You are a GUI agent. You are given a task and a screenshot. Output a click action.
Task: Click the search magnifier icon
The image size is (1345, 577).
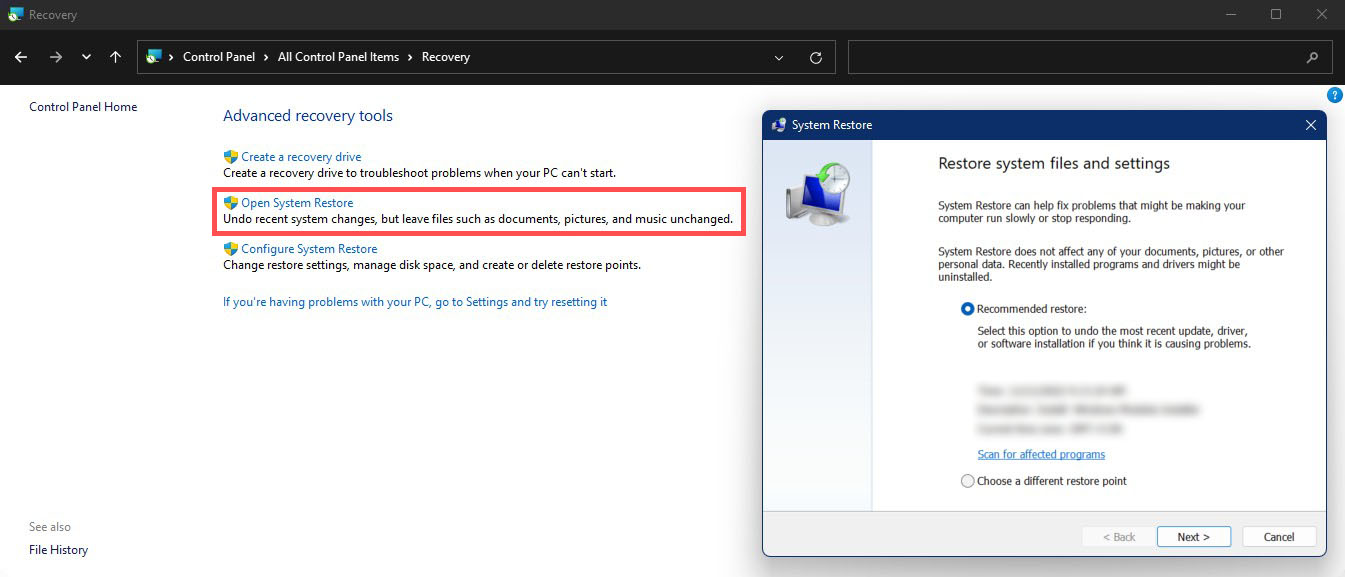(x=1313, y=58)
